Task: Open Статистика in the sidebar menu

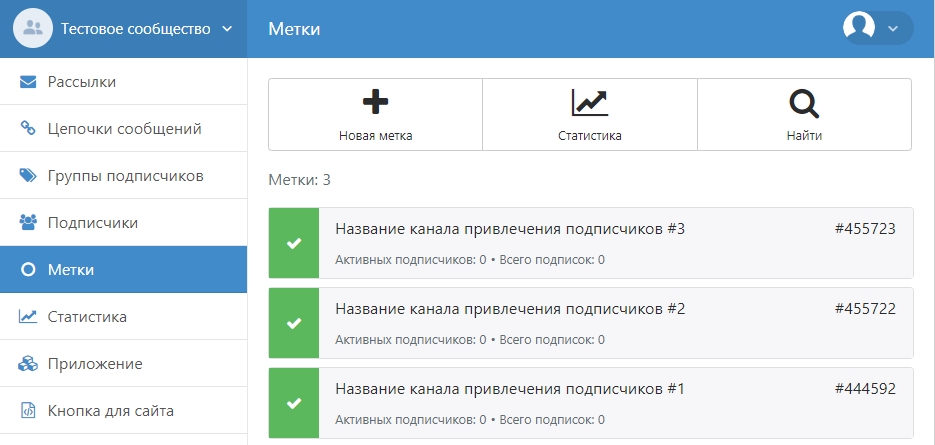Action: coord(87,317)
